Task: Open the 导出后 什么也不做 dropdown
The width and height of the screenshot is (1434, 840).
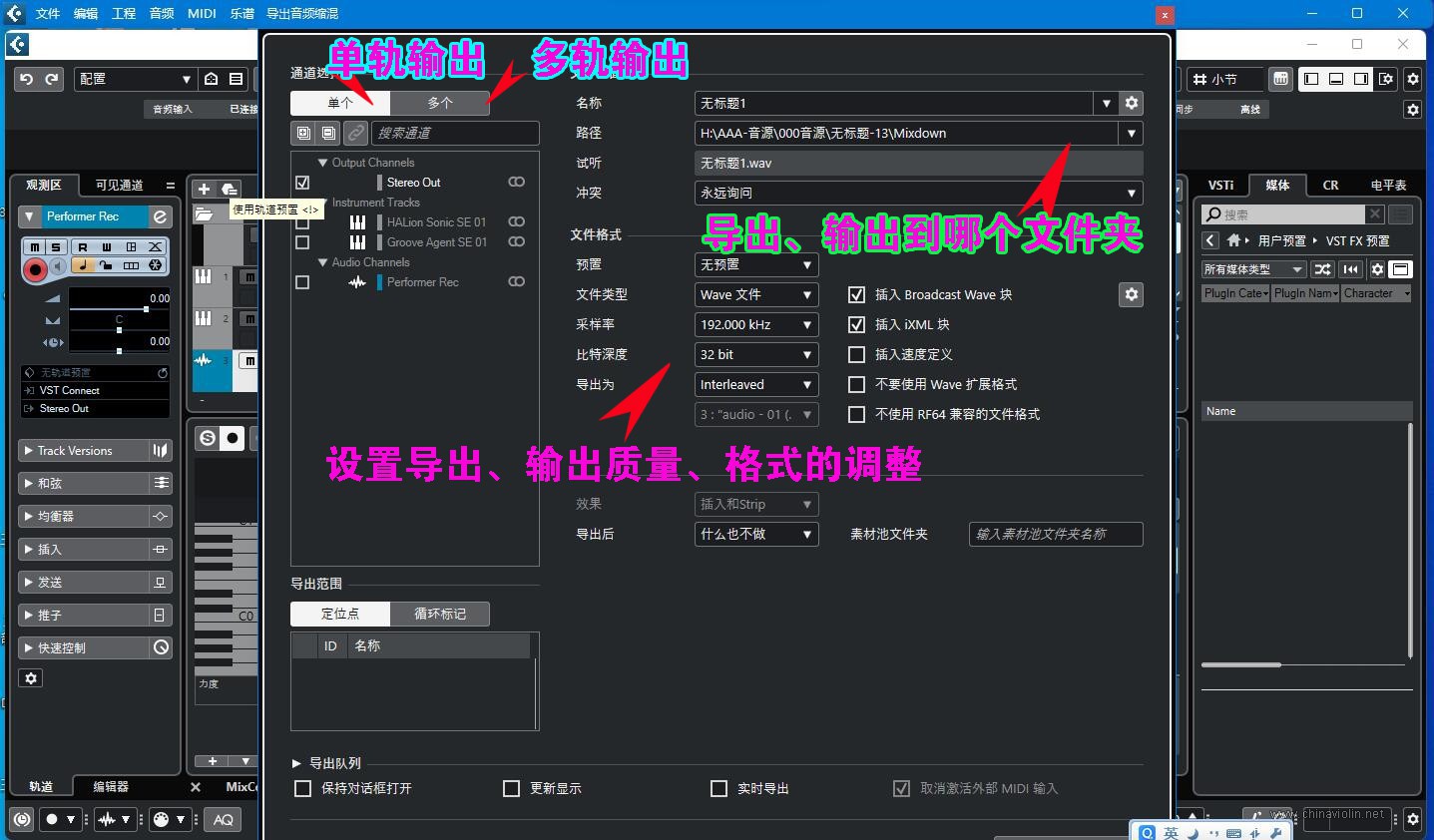Action: [x=756, y=534]
